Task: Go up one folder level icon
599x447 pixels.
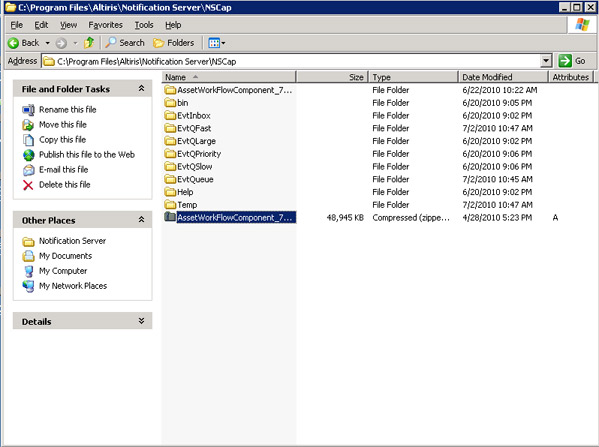Action: (89, 43)
